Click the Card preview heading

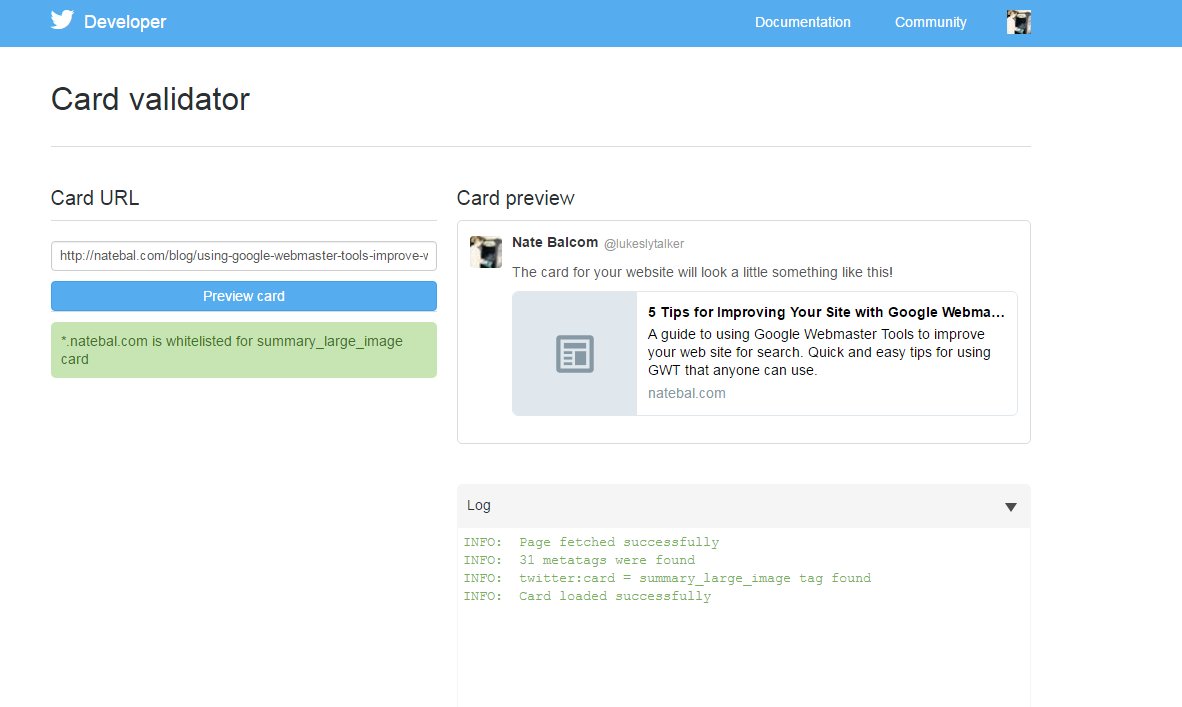516,198
